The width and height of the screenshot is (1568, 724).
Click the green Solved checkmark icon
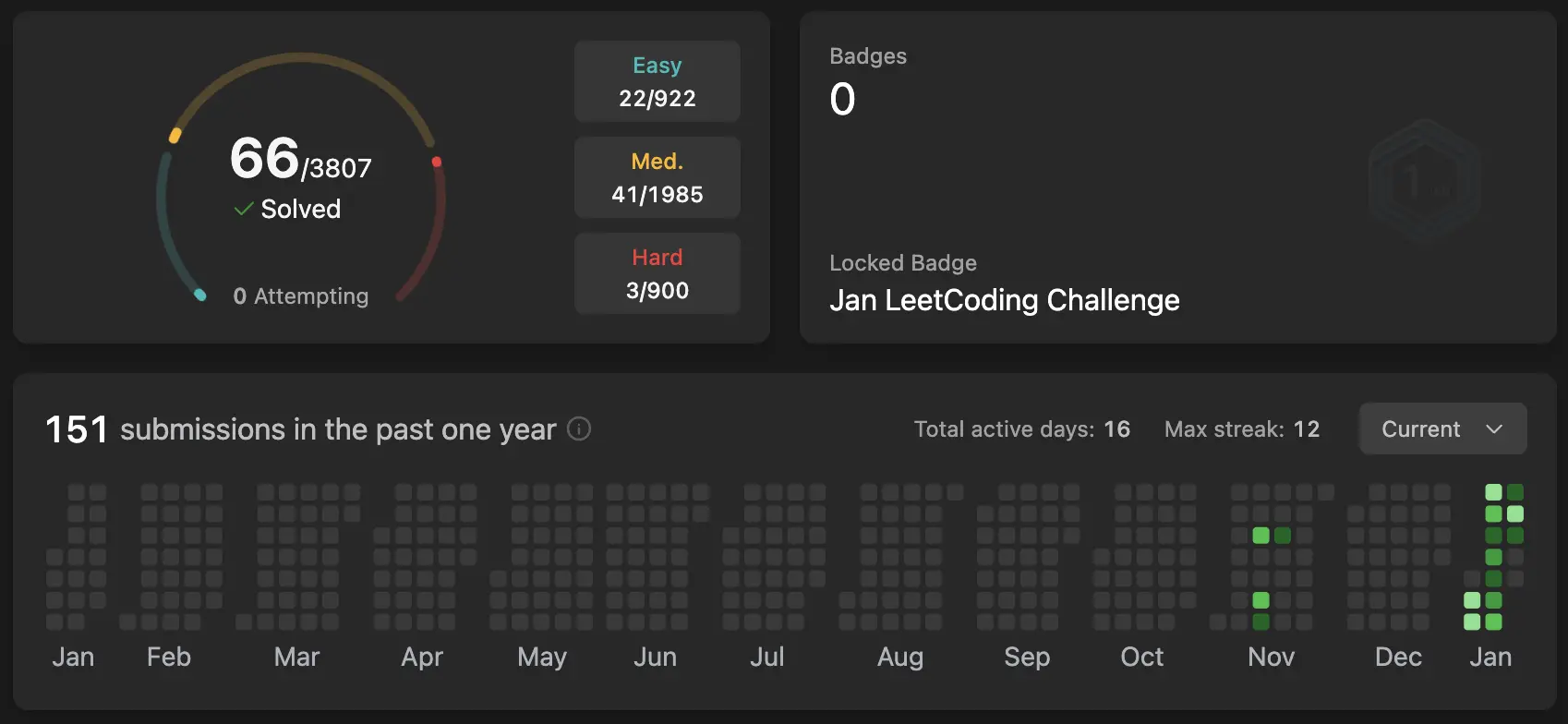pyautogui.click(x=244, y=210)
